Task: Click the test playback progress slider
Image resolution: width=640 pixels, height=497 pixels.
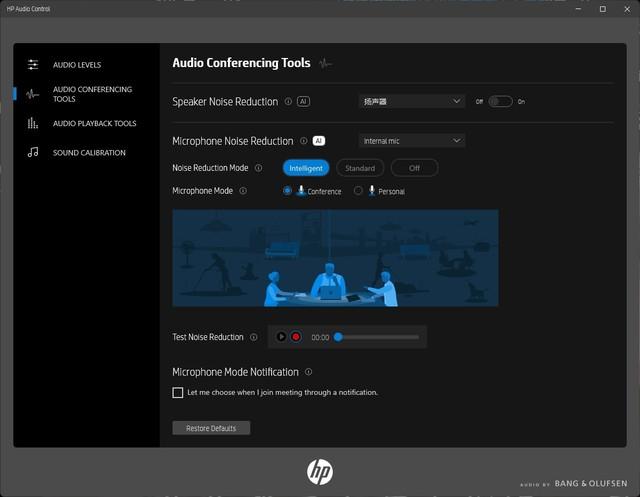Action: 377,337
